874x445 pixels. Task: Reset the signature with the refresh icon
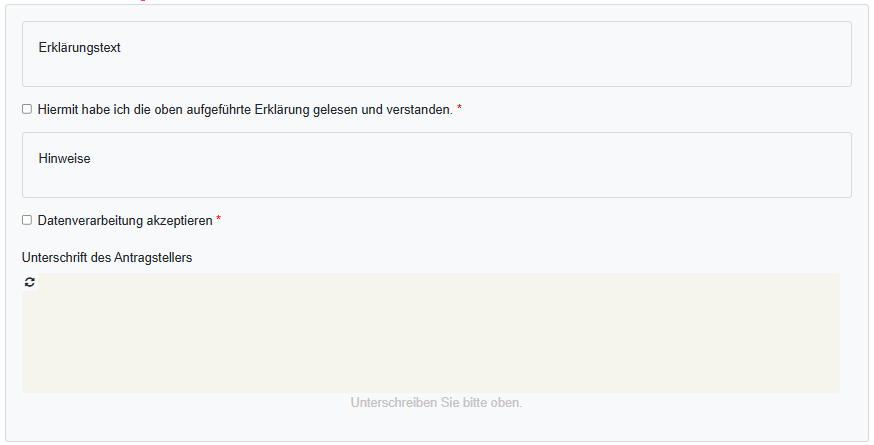point(30,283)
